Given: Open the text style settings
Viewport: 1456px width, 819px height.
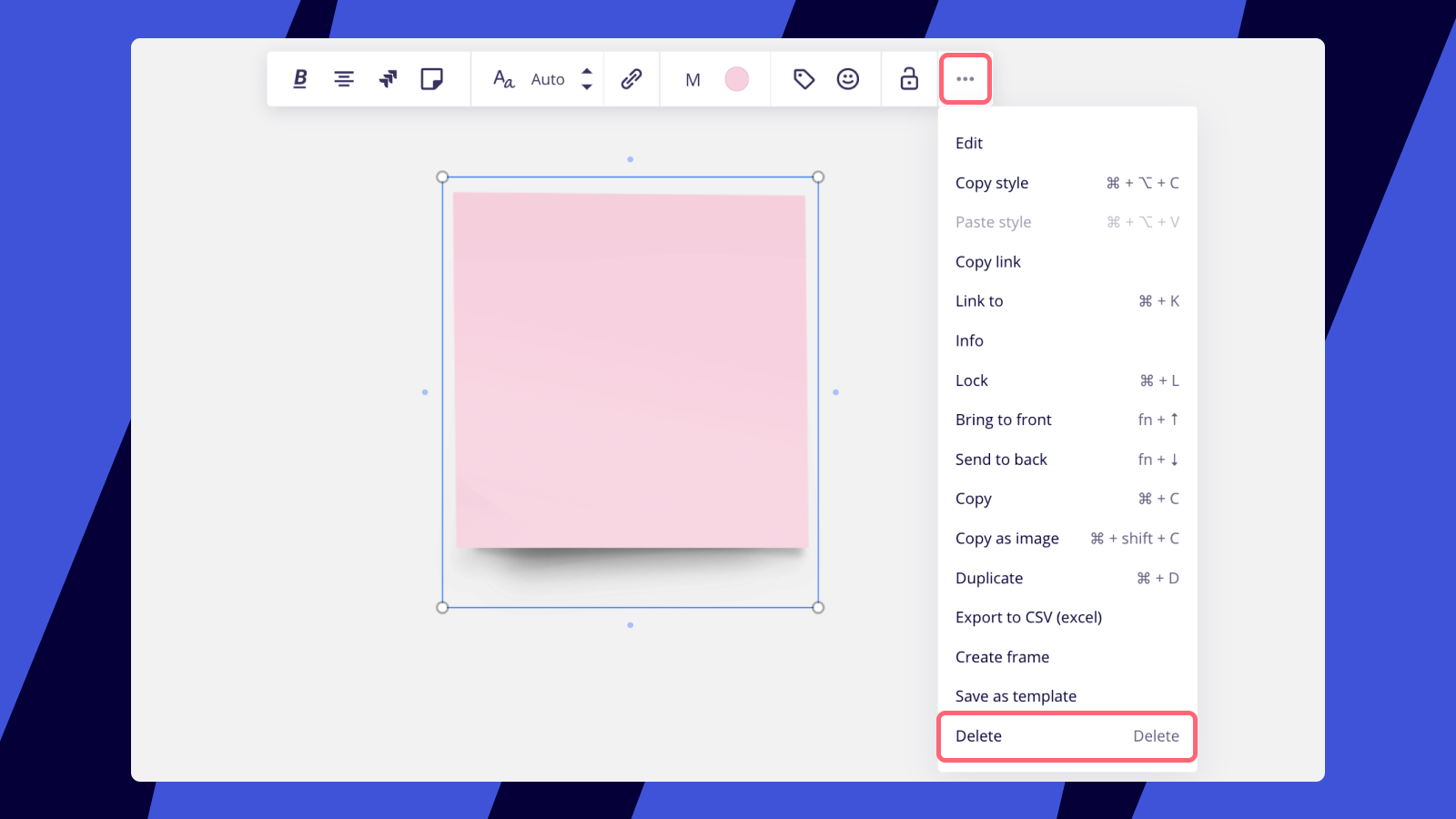Looking at the screenshot, I should point(501,79).
